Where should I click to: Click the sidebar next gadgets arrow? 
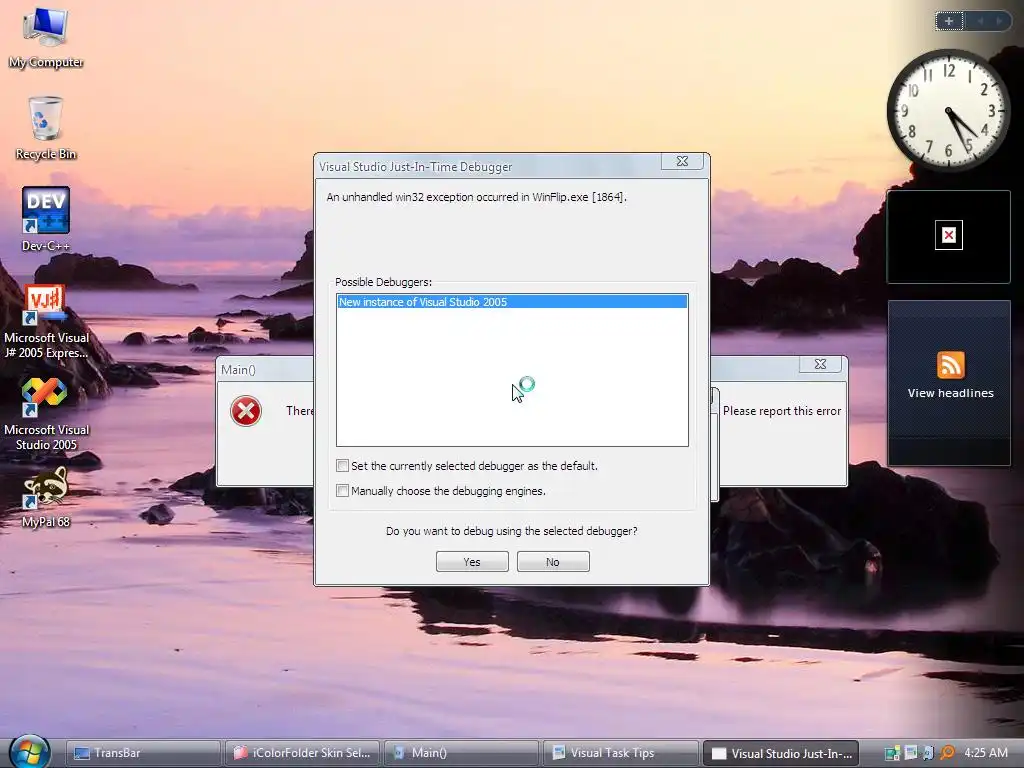point(999,21)
